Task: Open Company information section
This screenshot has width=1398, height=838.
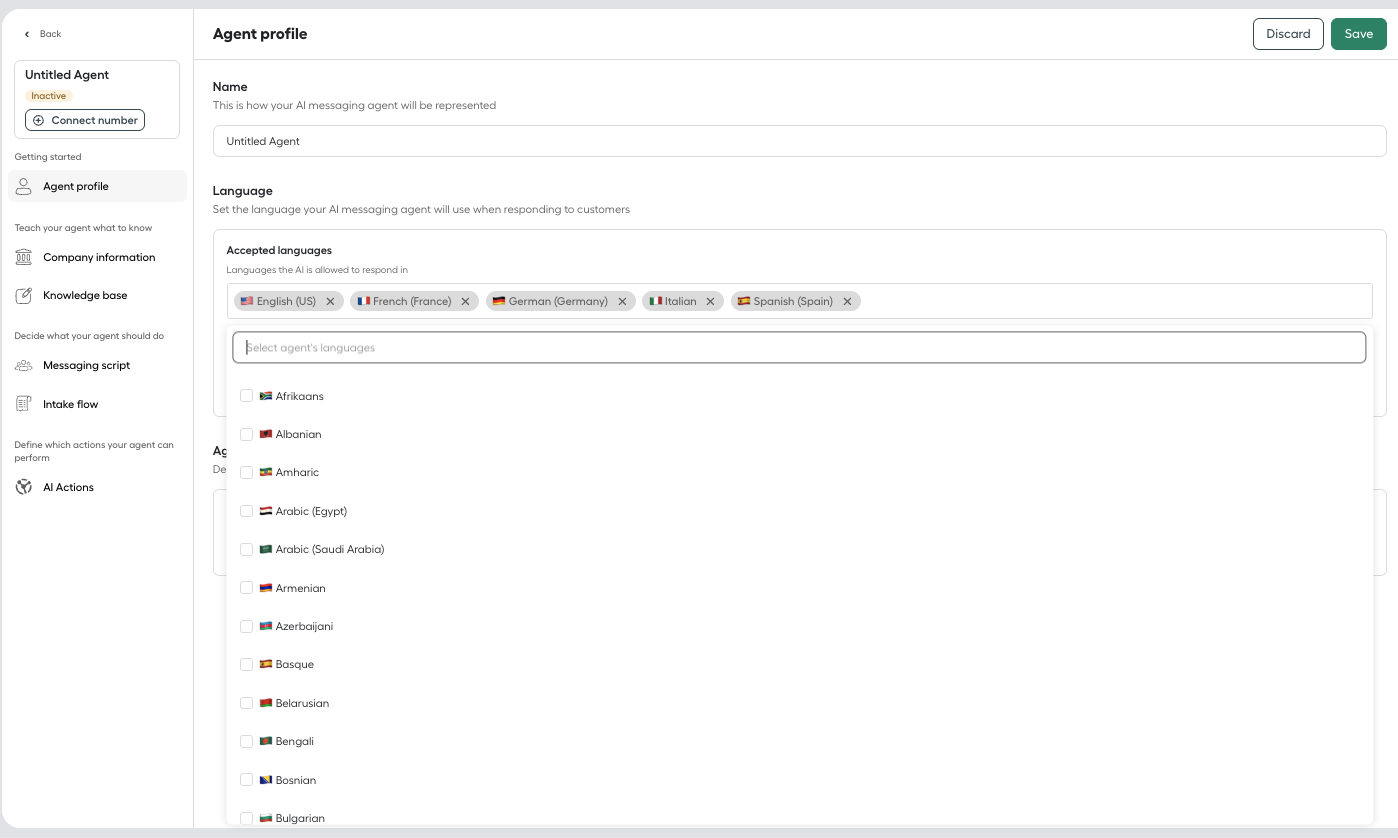Action: tap(97, 257)
